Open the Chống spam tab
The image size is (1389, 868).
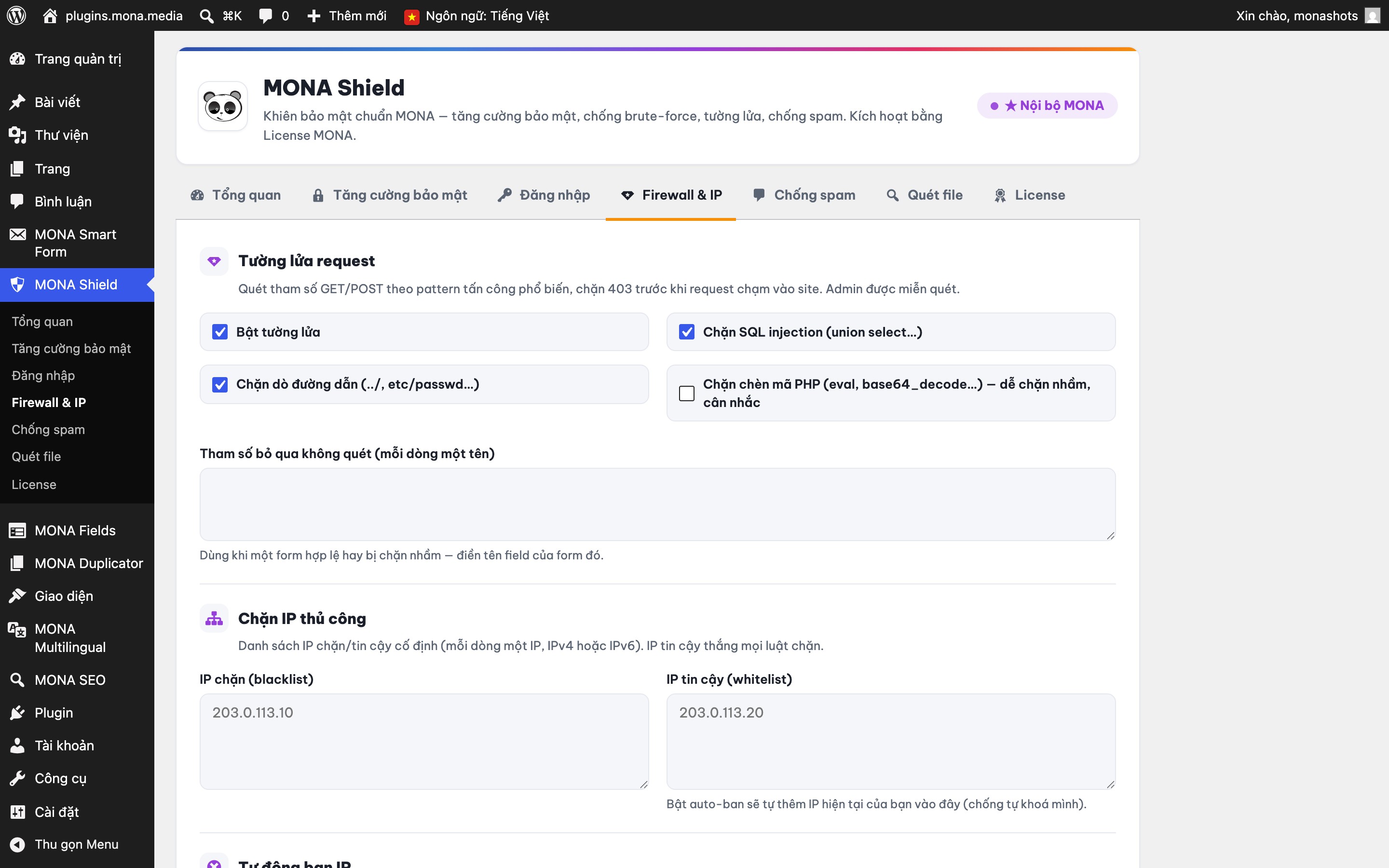(803, 195)
